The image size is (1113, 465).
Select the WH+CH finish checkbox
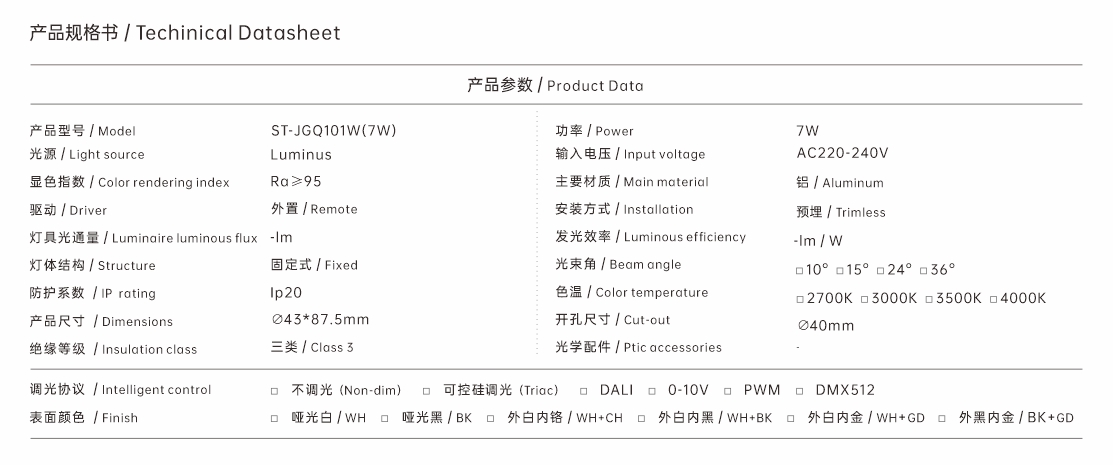click(490, 419)
